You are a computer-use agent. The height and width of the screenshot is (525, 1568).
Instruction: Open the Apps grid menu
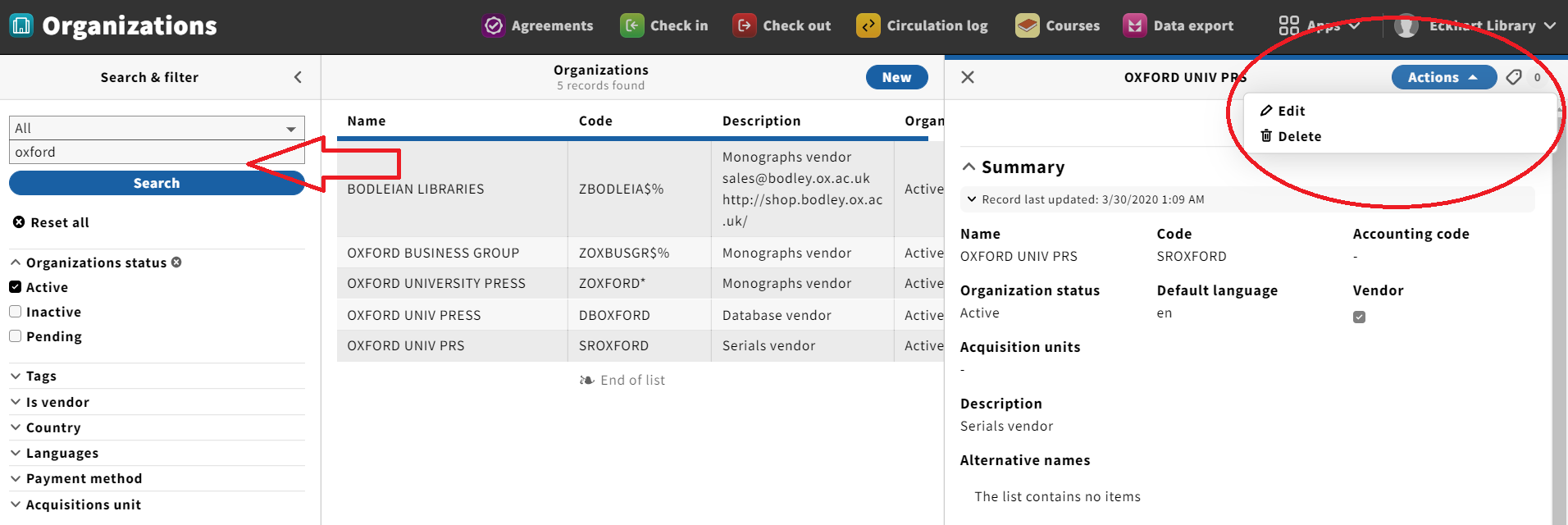(1320, 25)
